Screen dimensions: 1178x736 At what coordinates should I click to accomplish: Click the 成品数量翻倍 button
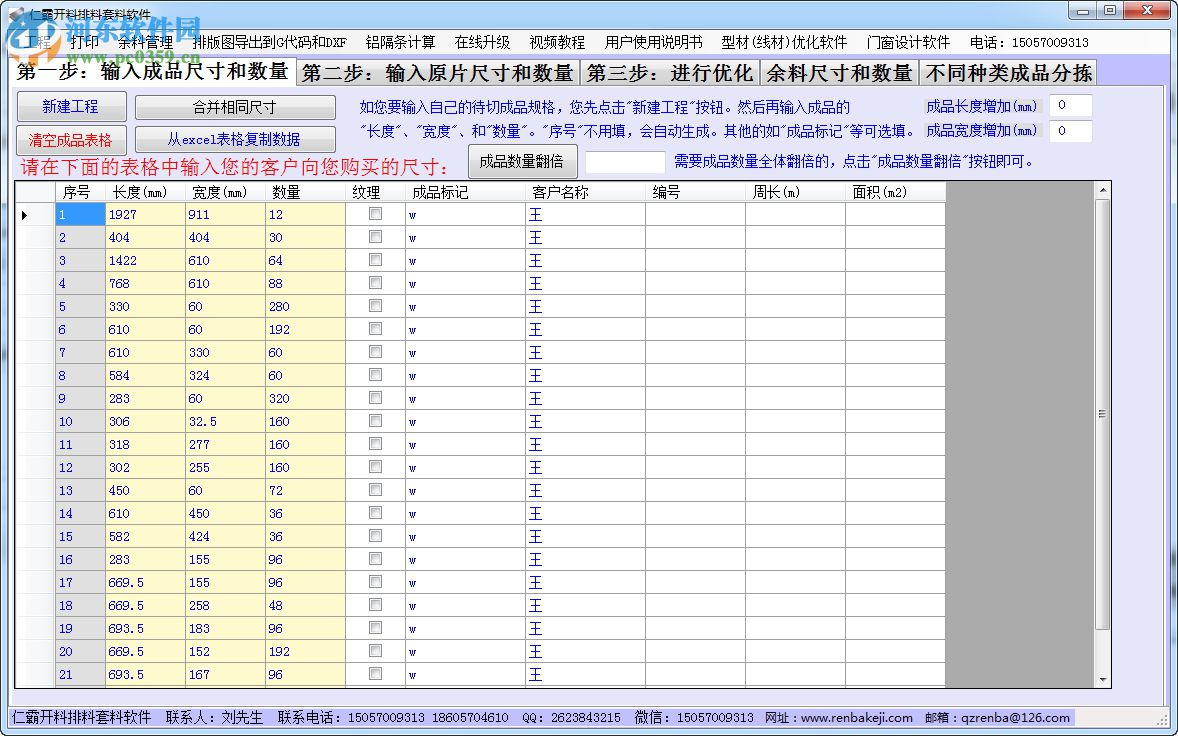click(x=522, y=161)
